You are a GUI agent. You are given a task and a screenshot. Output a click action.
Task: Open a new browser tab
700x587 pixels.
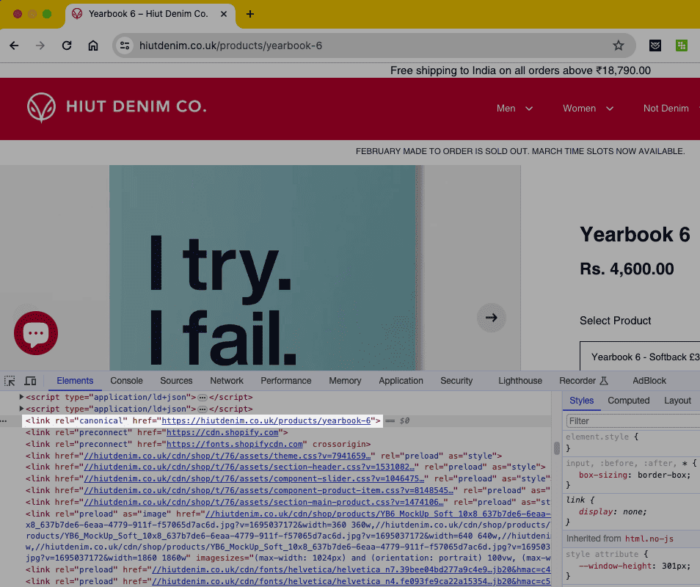(250, 14)
